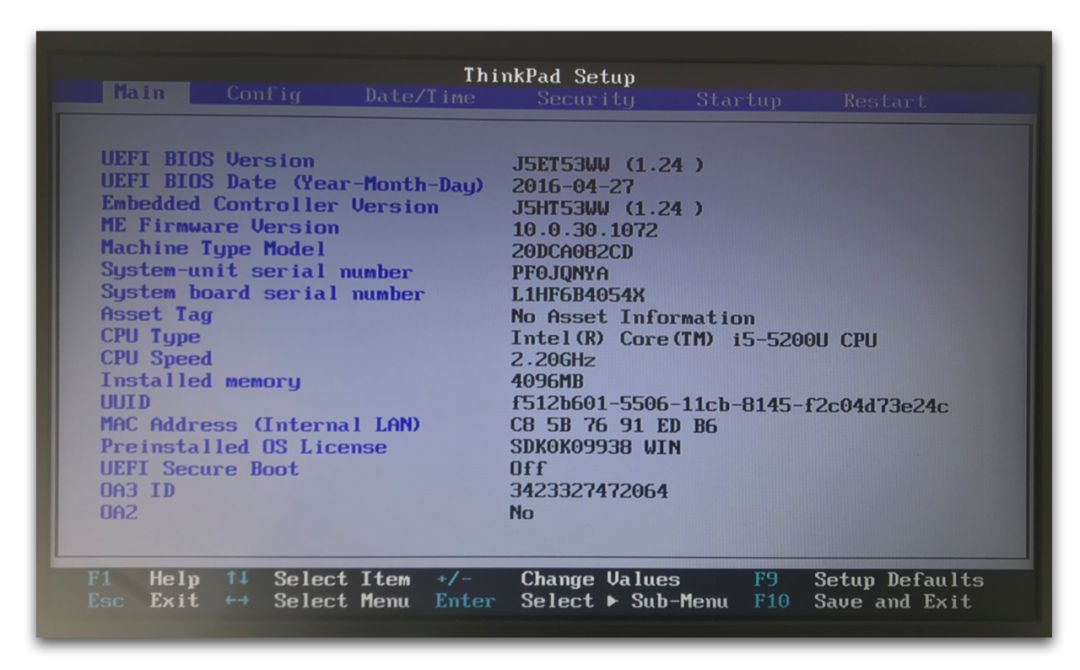Click the 2.20GHz value
This screenshot has height=670, width=1080.
[x=553, y=359]
